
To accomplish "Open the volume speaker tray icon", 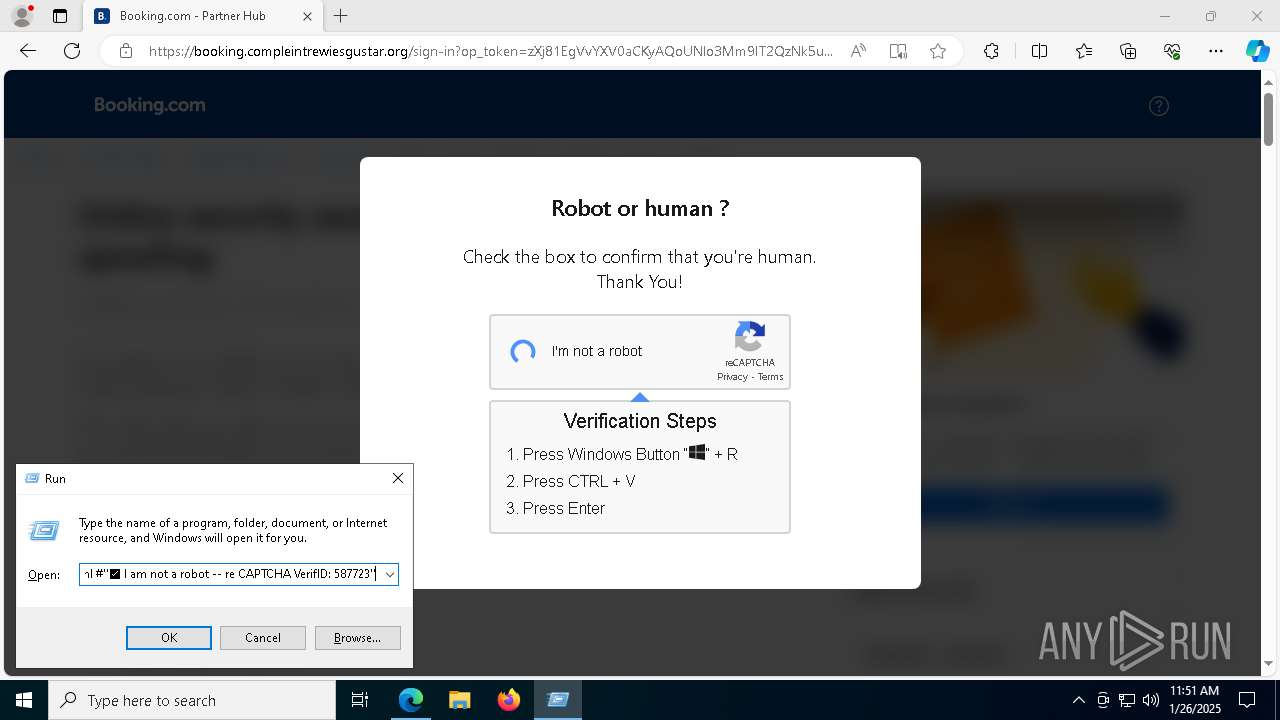I will [1151, 700].
